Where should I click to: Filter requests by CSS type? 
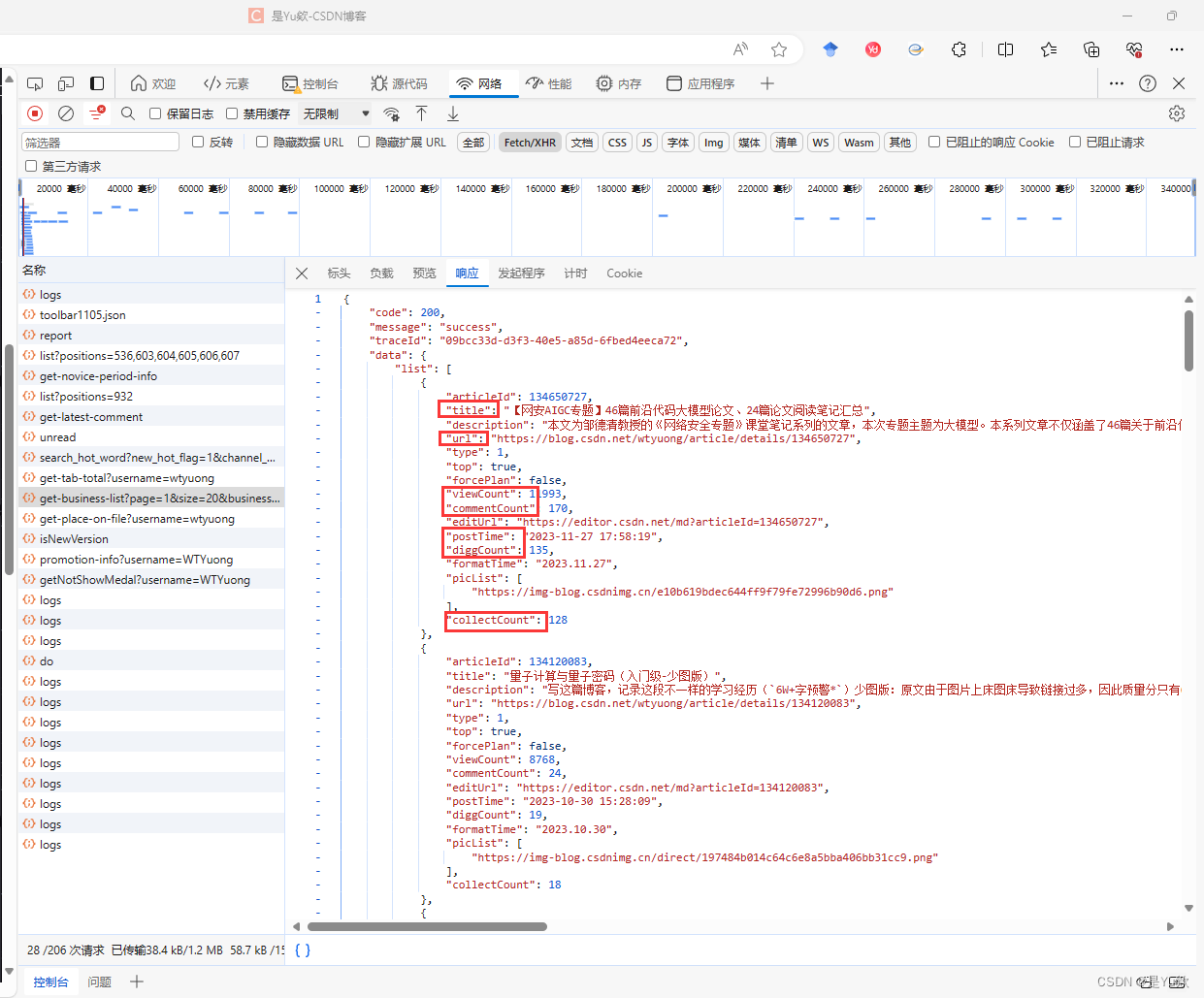coord(617,143)
